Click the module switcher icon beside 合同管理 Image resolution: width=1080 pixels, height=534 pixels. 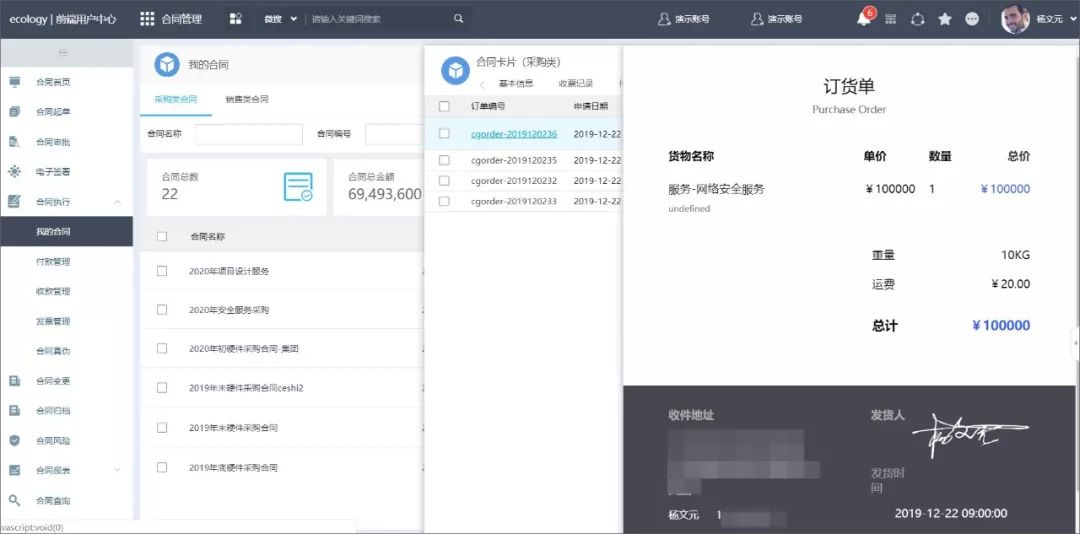pyautogui.click(x=236, y=19)
